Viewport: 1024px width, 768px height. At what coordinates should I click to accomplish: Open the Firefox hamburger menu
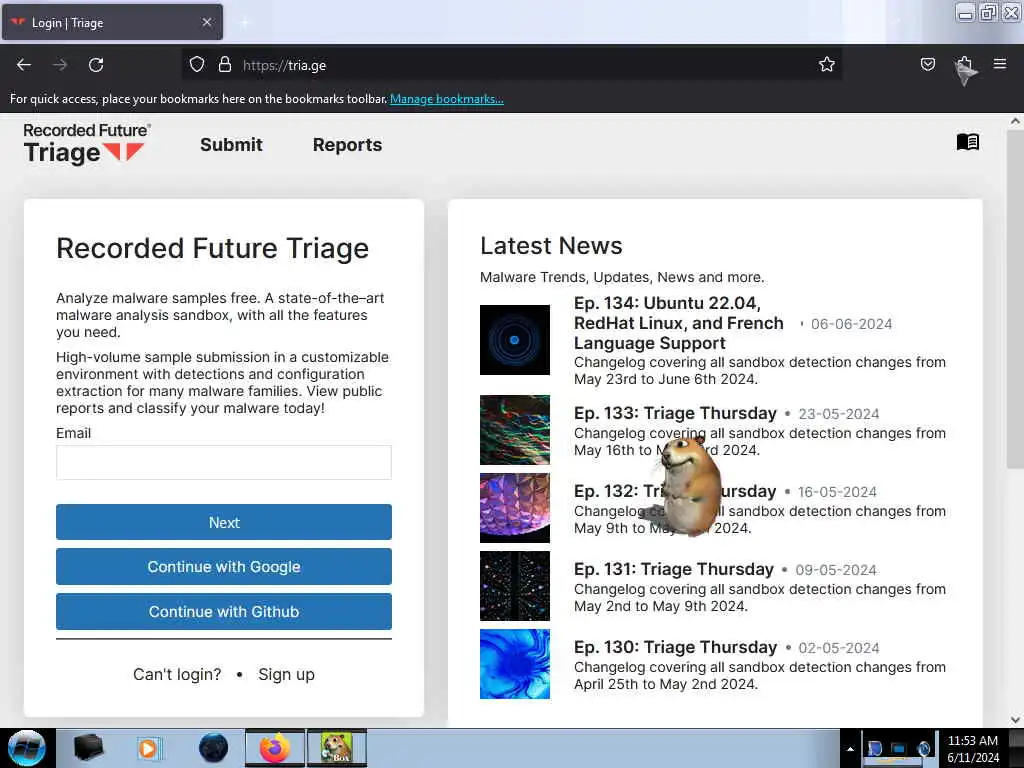click(x=999, y=64)
